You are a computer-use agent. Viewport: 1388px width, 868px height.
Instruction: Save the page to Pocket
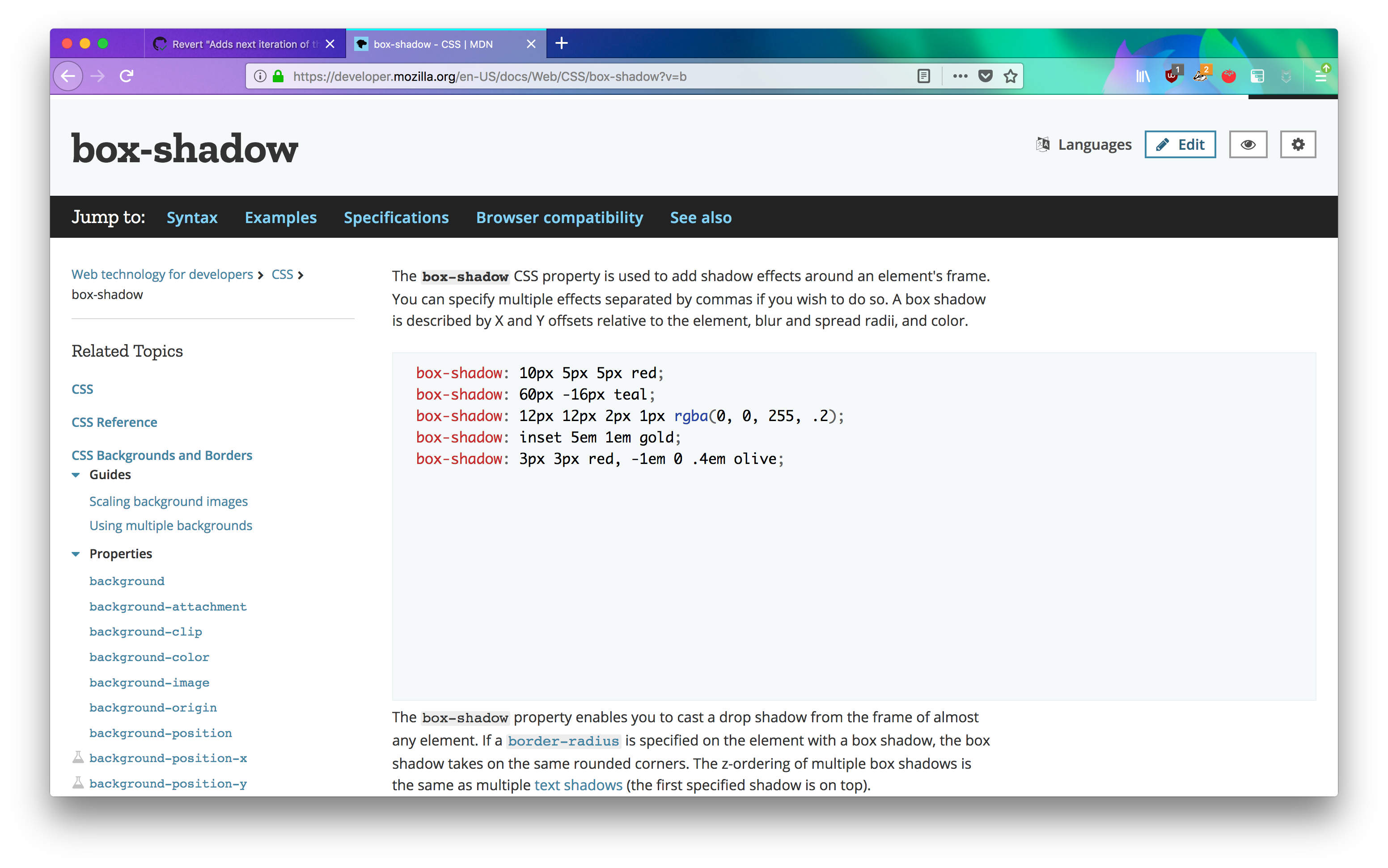pyautogui.click(x=986, y=76)
